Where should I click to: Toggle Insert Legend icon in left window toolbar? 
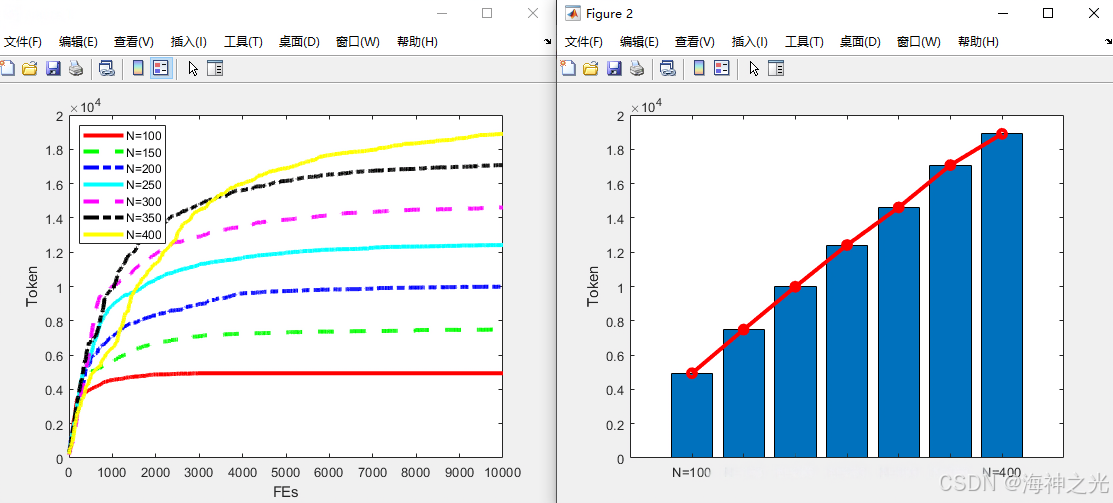point(161,68)
